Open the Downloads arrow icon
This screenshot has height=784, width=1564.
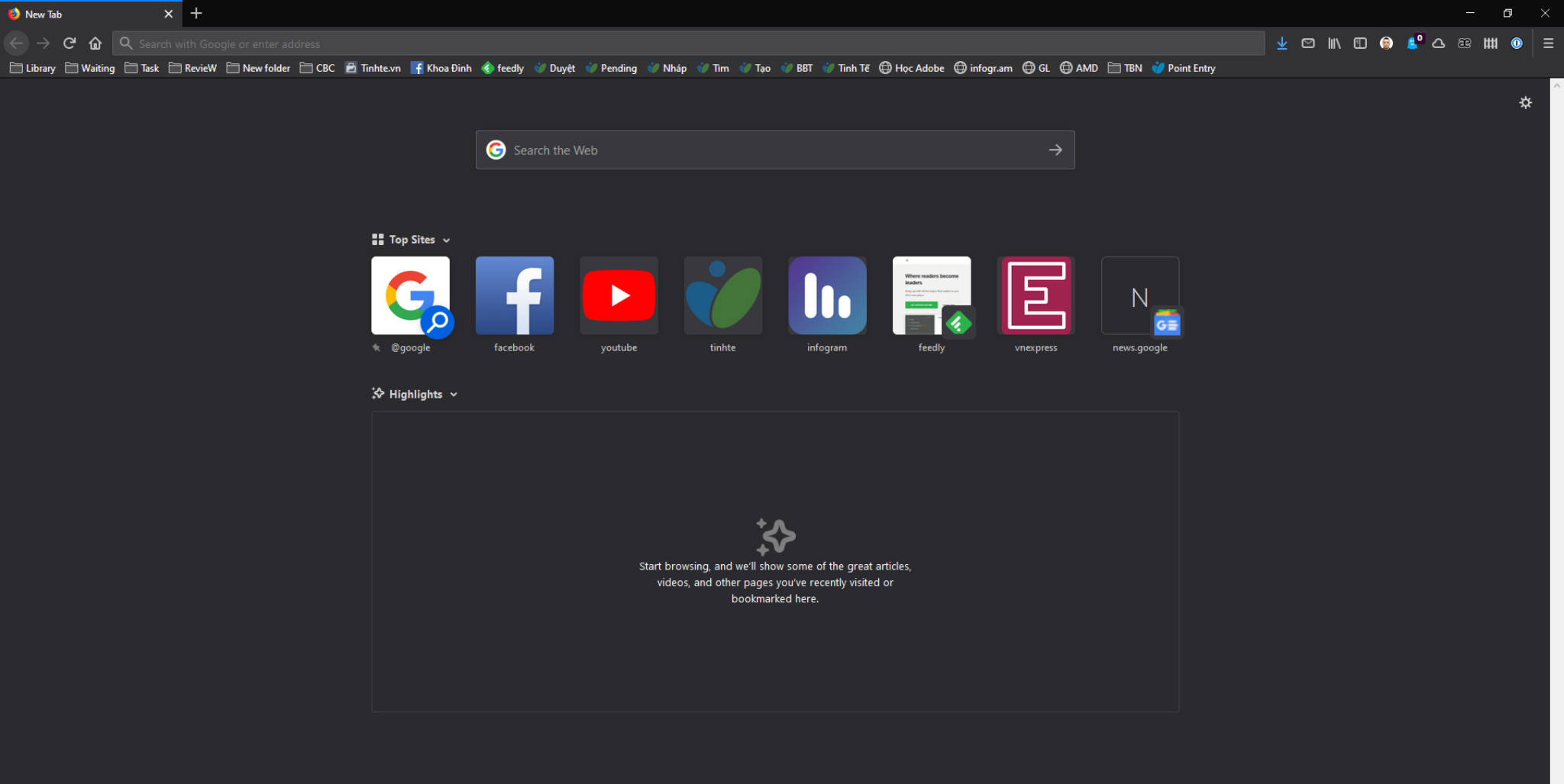pyautogui.click(x=1281, y=44)
